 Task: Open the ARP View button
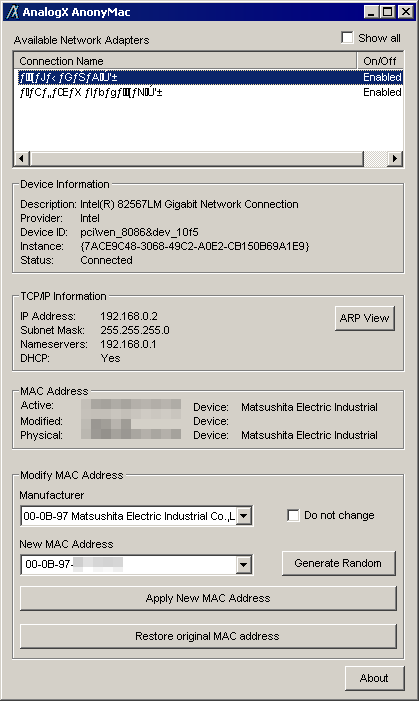pyautogui.click(x=364, y=318)
